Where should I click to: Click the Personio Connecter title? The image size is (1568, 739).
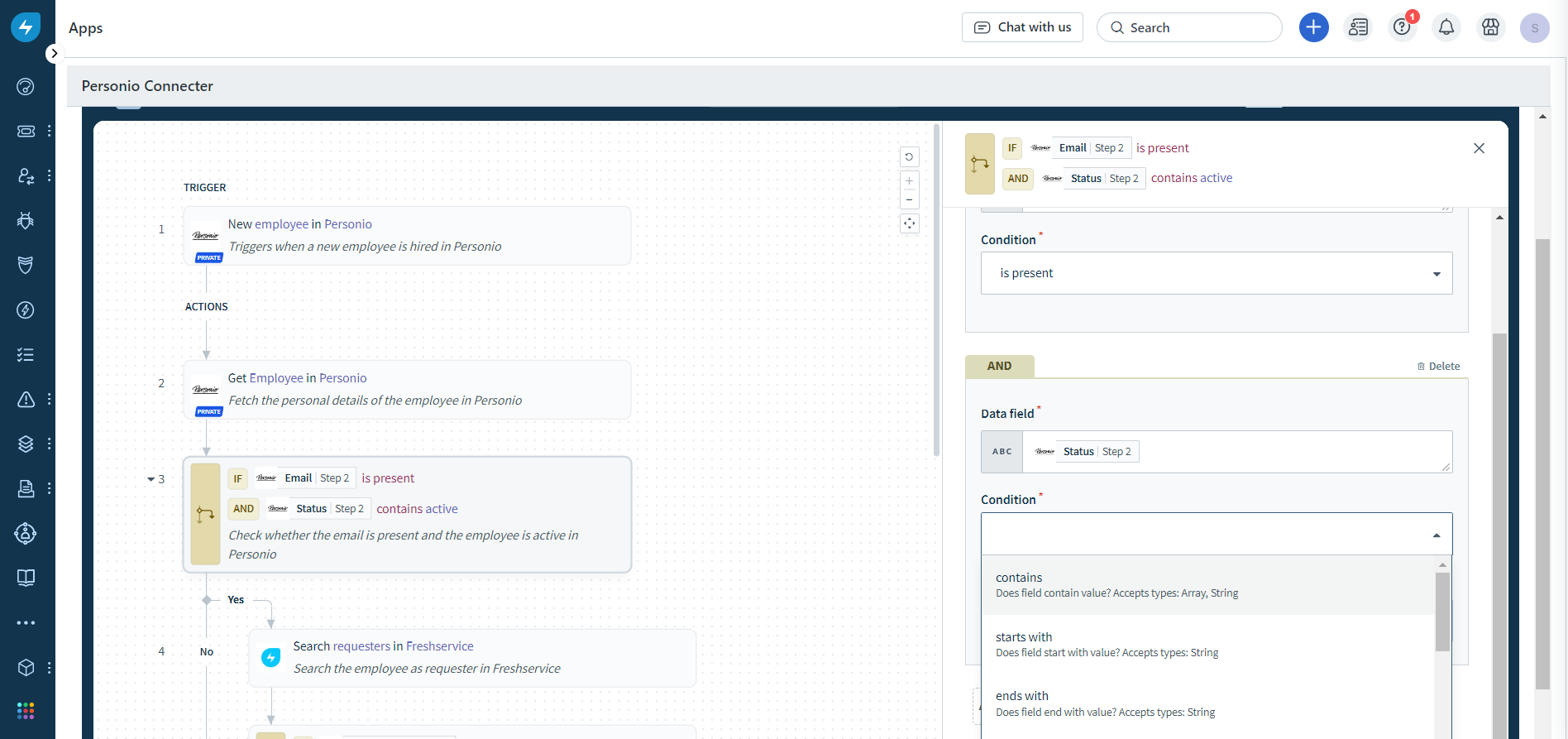[x=147, y=86]
